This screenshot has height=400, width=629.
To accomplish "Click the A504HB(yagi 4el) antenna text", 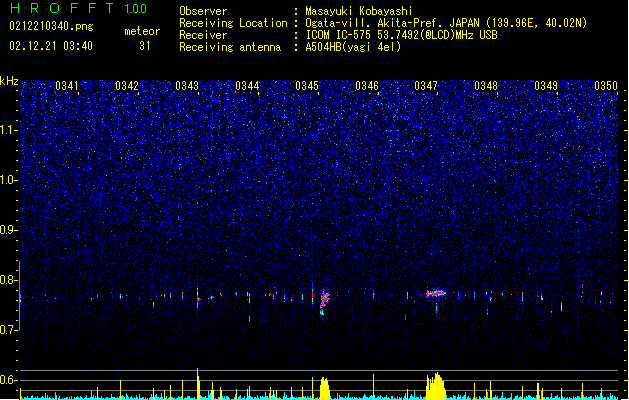I will pos(353,47).
